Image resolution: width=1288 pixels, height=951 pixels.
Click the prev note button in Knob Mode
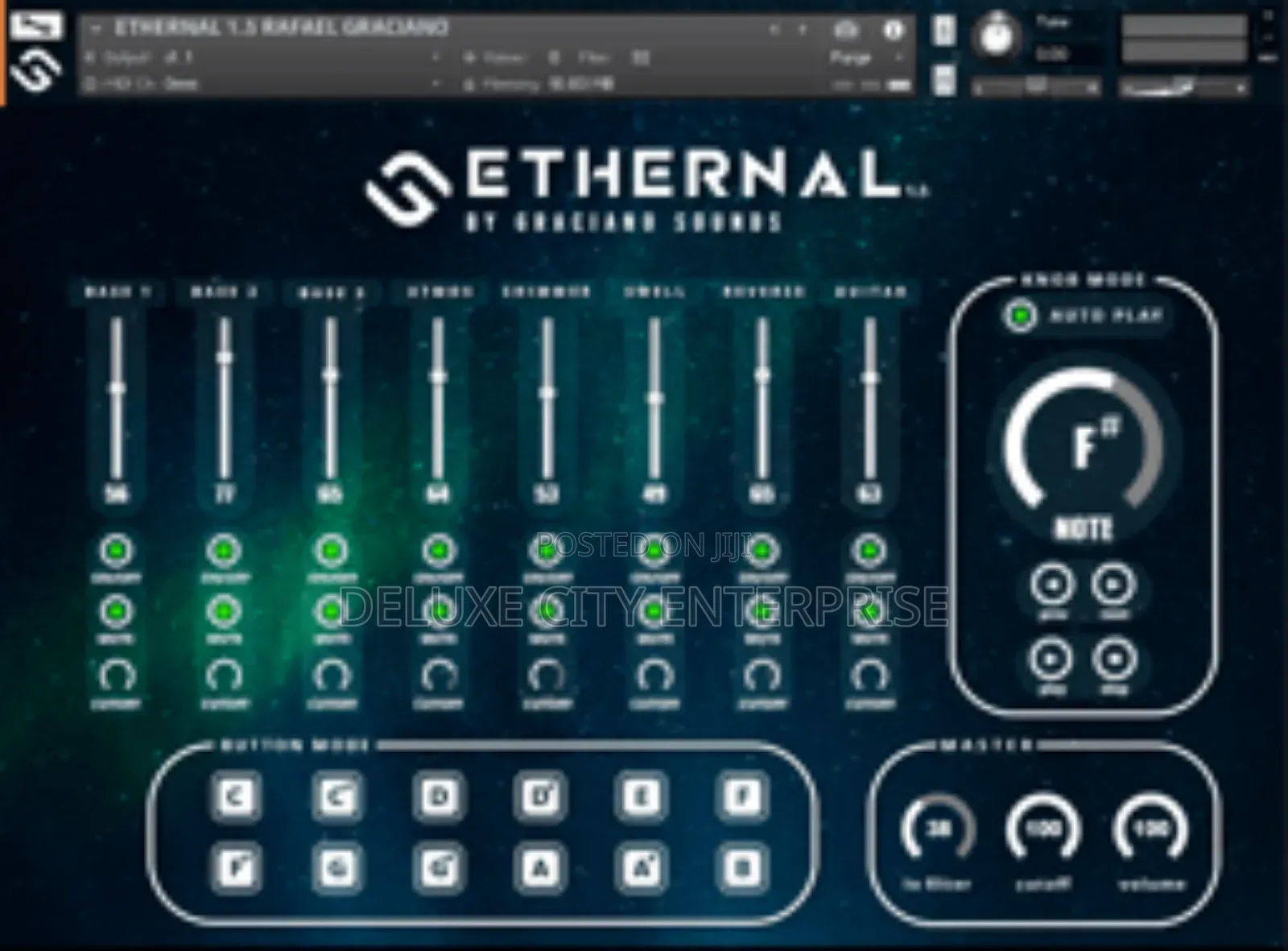click(x=1053, y=585)
